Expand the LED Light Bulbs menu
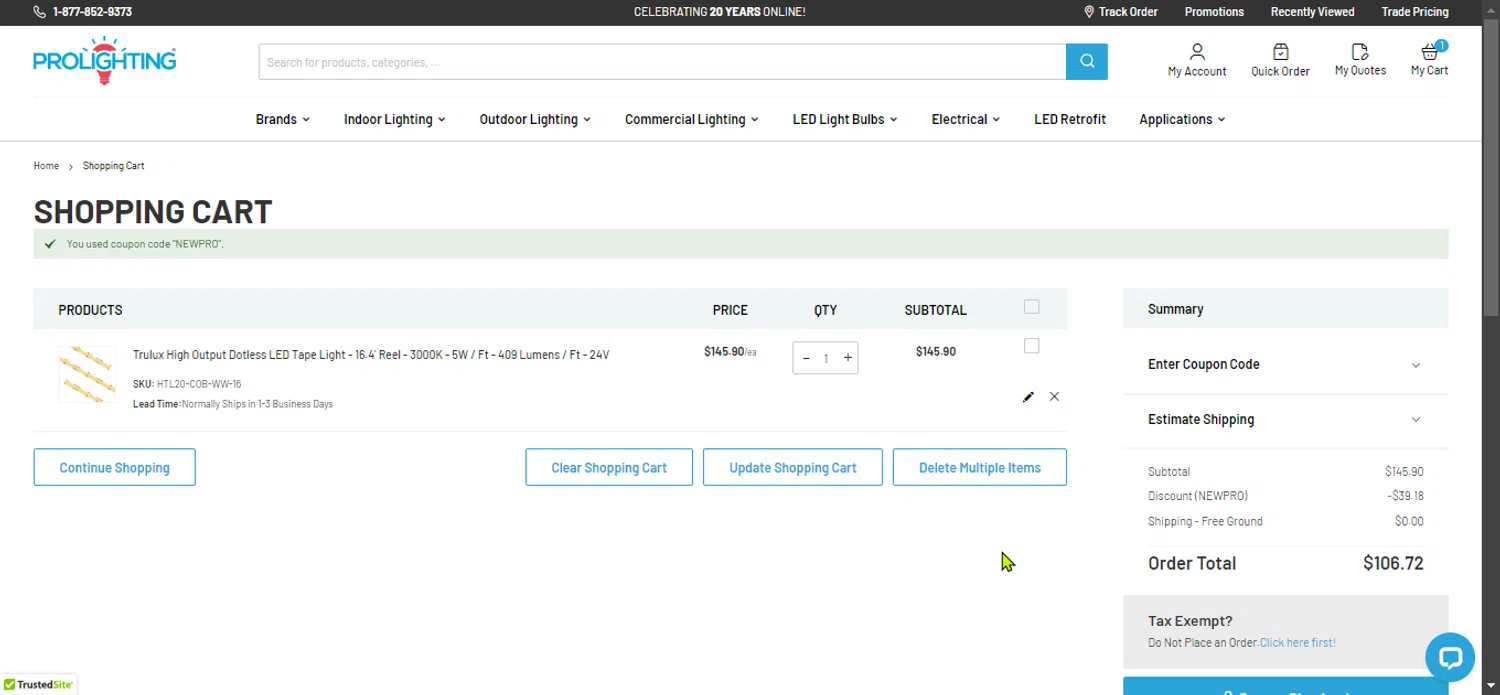The width and height of the screenshot is (1500, 695). 845,119
